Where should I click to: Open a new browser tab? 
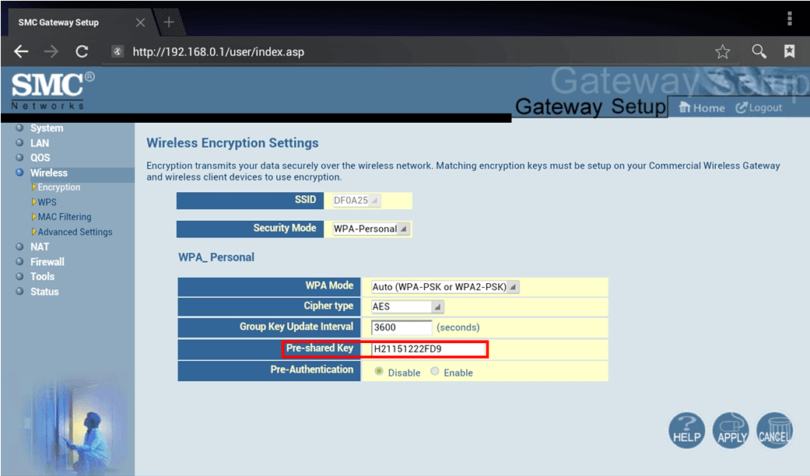(169, 22)
